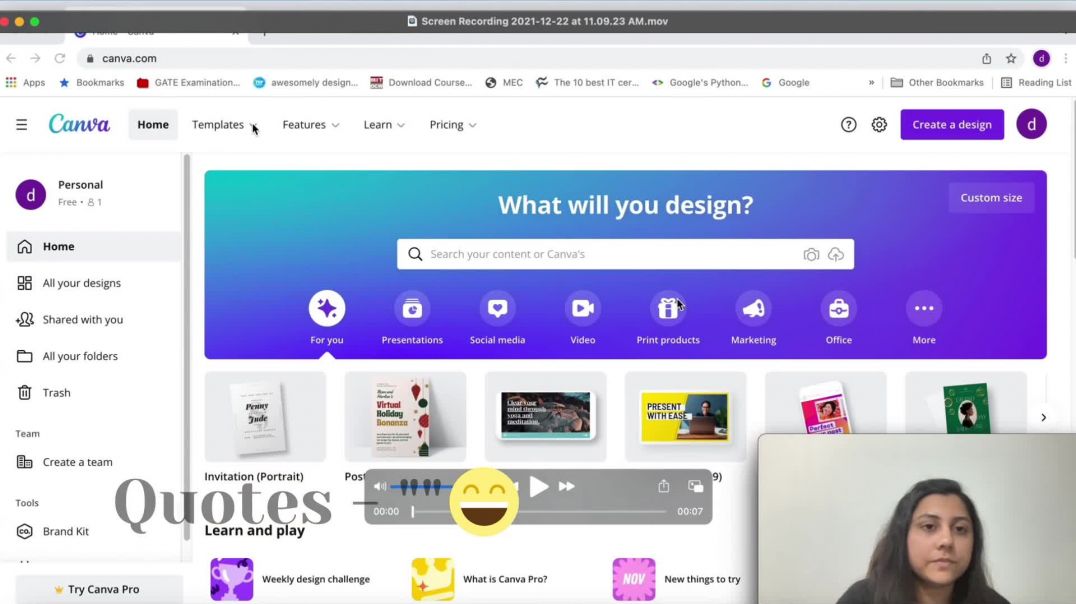The height and width of the screenshot is (604, 1076).
Task: Bookmark this page with the star icon
Action: click(x=1011, y=58)
